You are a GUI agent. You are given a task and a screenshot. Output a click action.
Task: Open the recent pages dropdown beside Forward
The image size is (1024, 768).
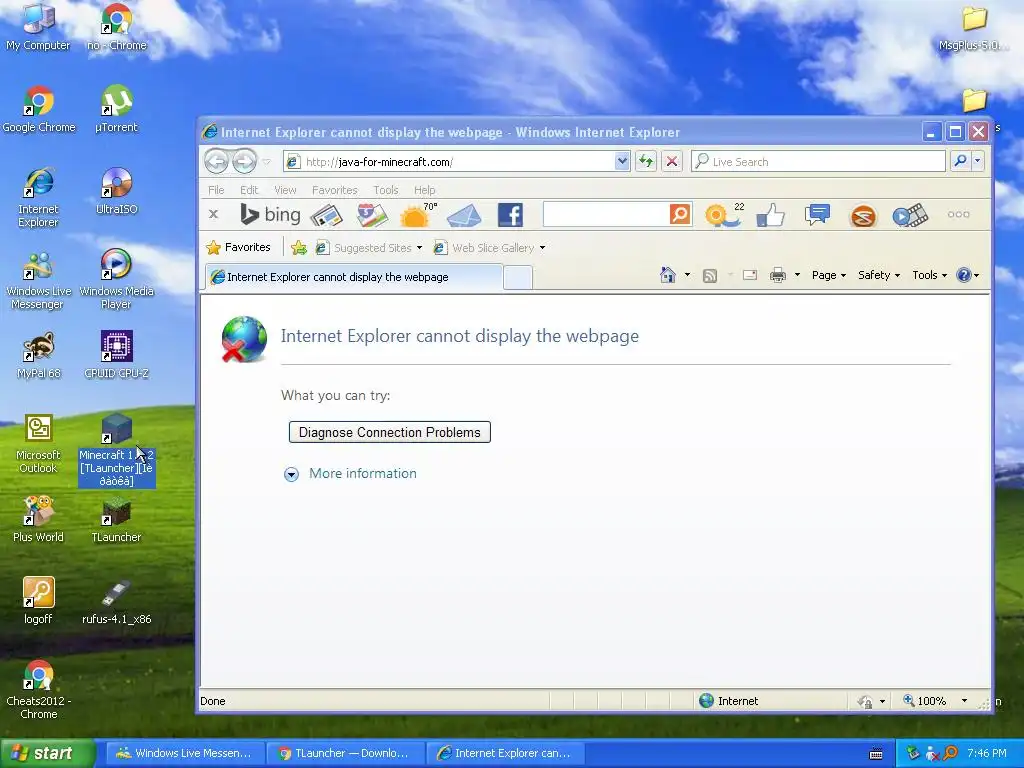(x=266, y=161)
